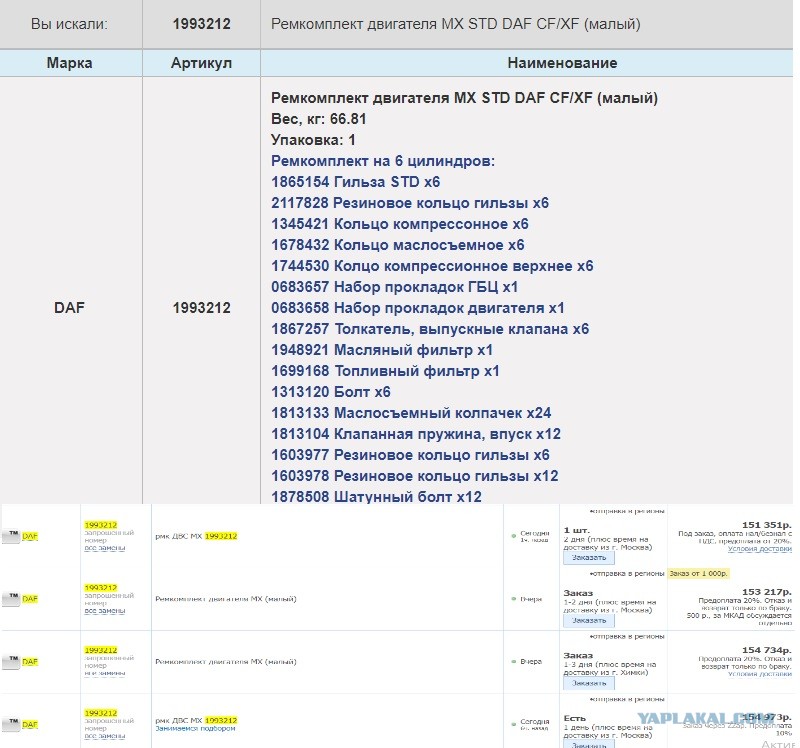Click the line '1699168 Топливный фильтр x1'
This screenshot has height=748, width=800.
(385, 371)
